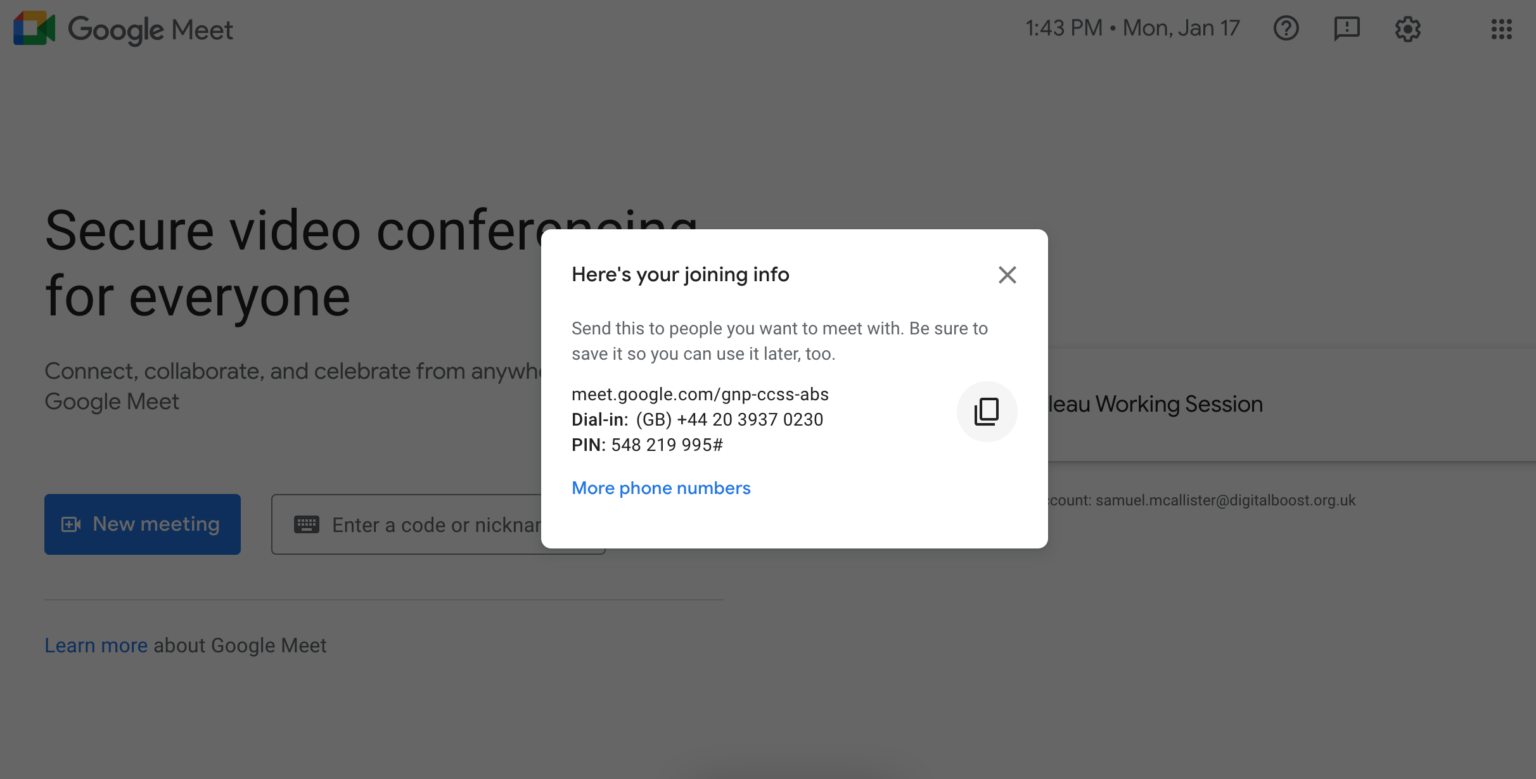The image size is (1536, 779).
Task: Click the samuel.mcallister account email text
Action: coord(1225,500)
